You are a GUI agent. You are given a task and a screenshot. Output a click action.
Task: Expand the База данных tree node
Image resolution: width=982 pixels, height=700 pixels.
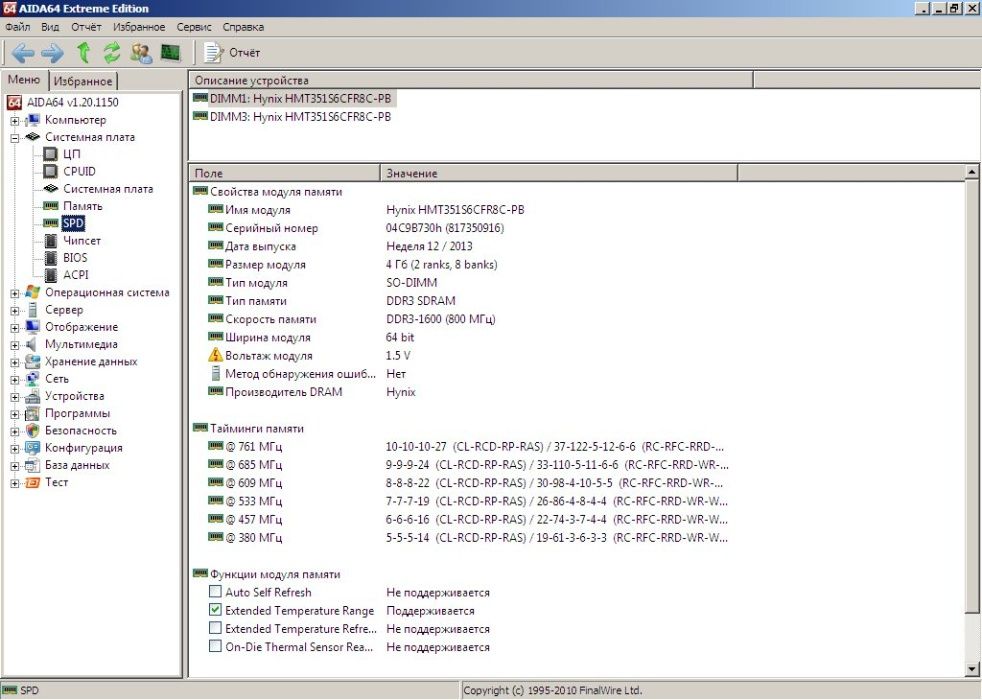click(x=14, y=466)
